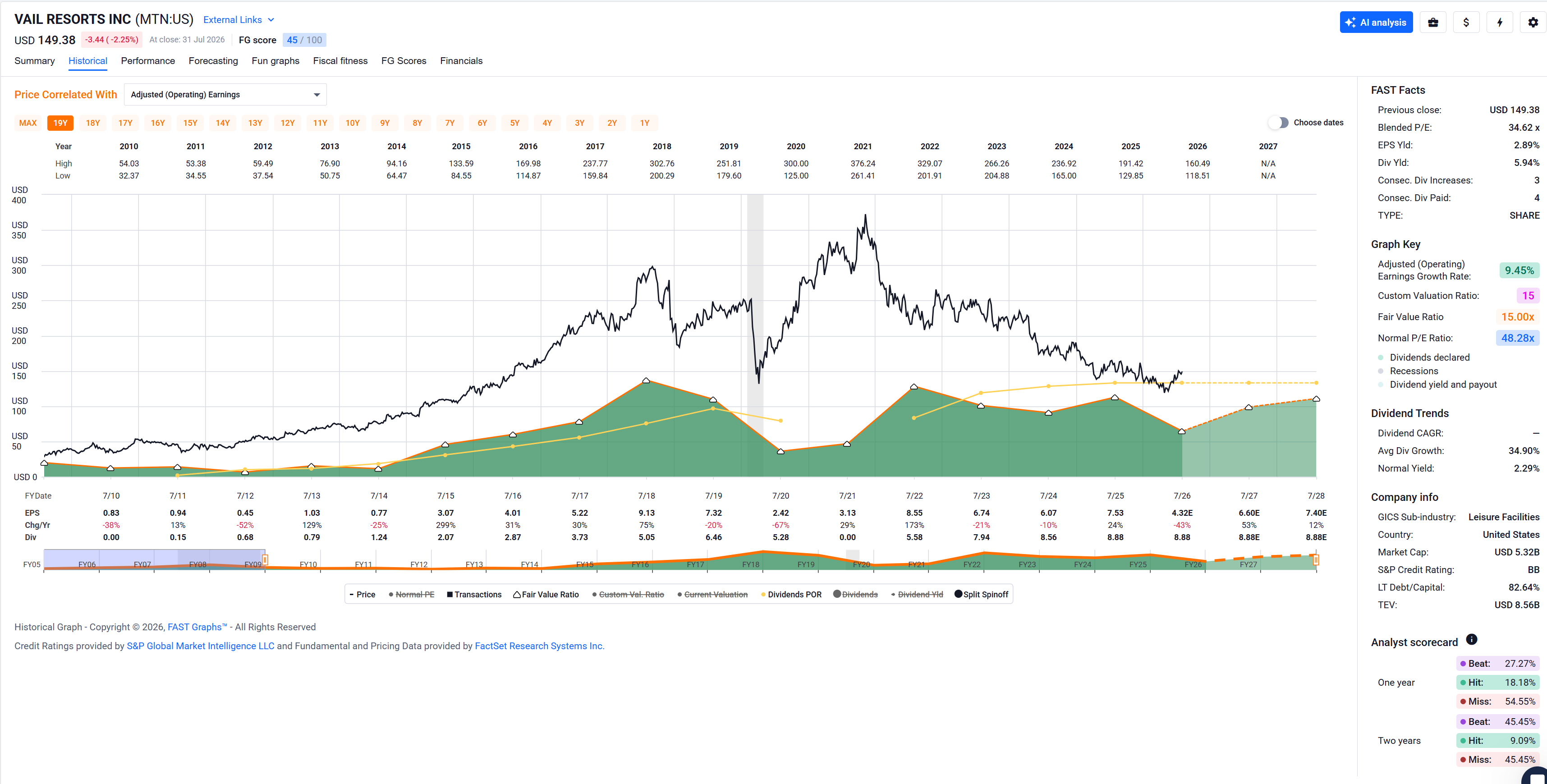Open the FAST Graphs™ copyright link
The image size is (1547, 784).
coord(197,627)
